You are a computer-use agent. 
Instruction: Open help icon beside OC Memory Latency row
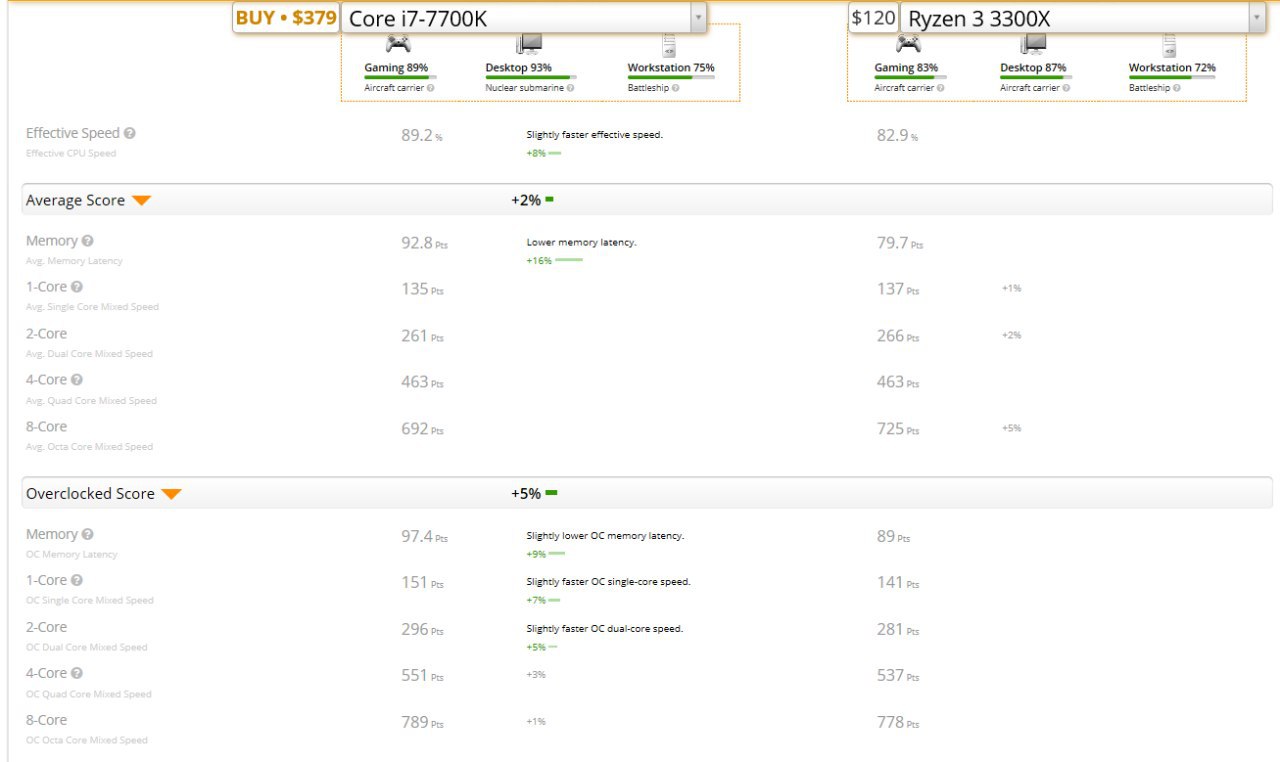[x=88, y=535]
